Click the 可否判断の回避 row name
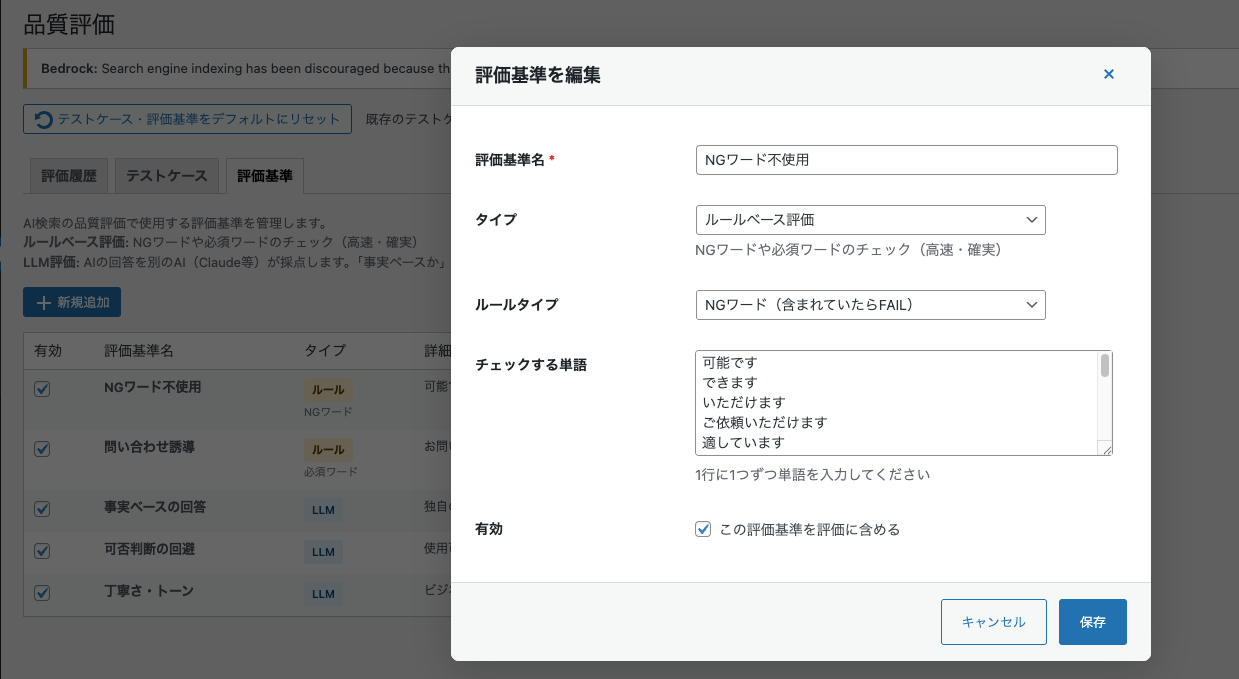This screenshot has width=1239, height=679. point(149,549)
